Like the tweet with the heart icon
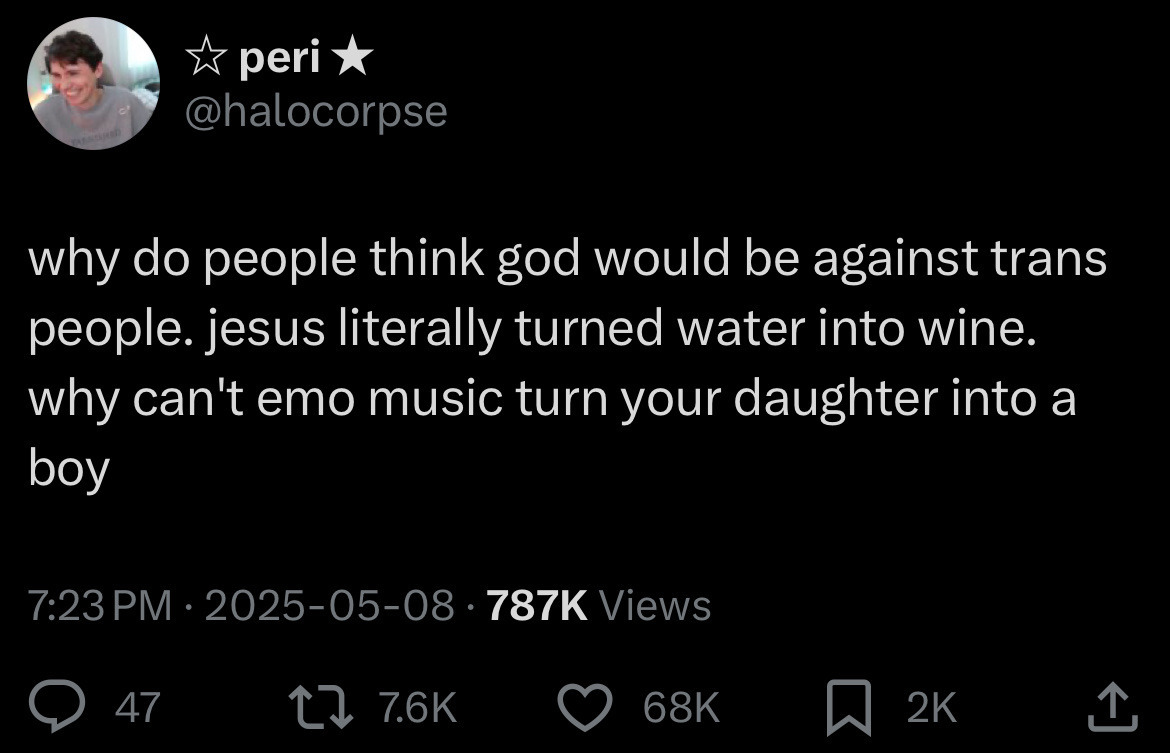 click(x=586, y=707)
